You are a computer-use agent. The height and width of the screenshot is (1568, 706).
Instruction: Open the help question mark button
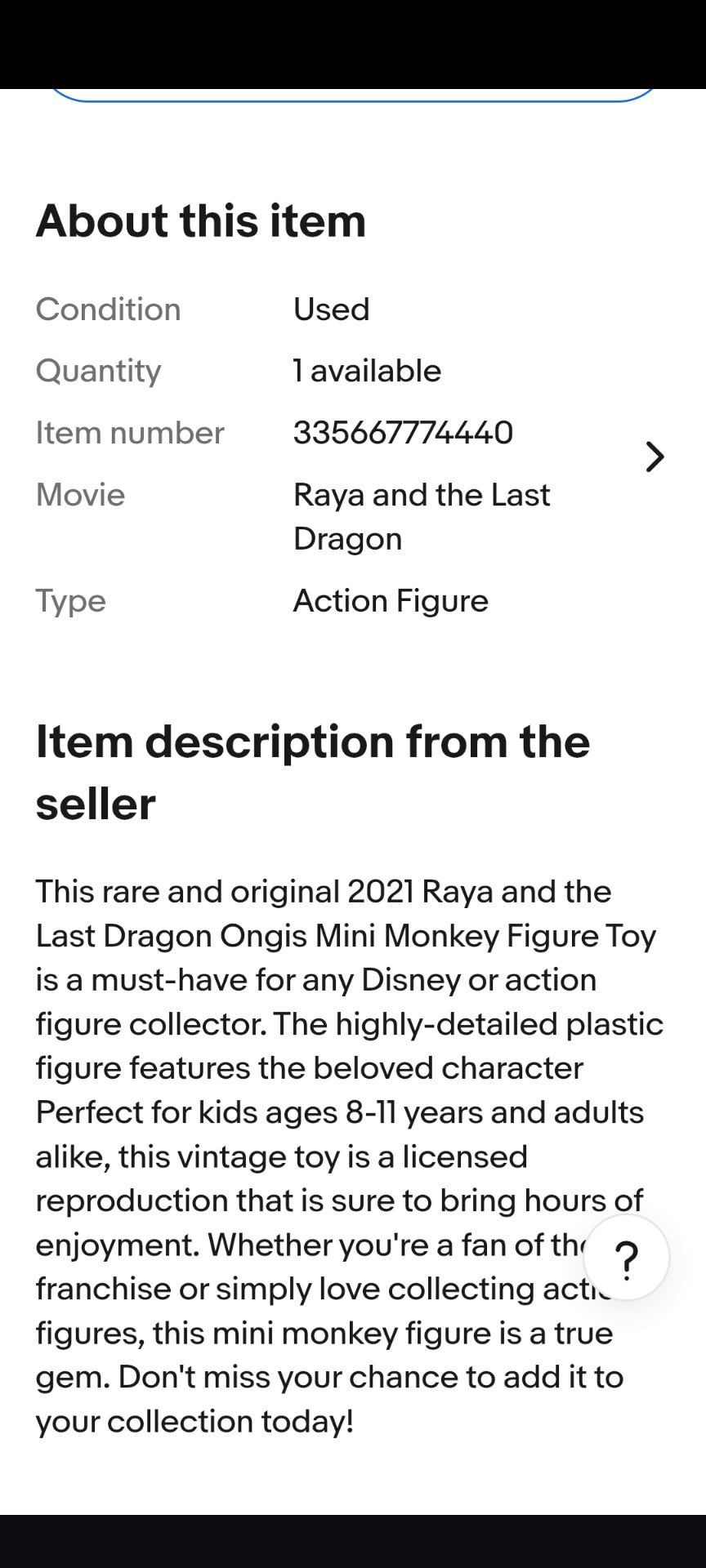pyautogui.click(x=626, y=1258)
